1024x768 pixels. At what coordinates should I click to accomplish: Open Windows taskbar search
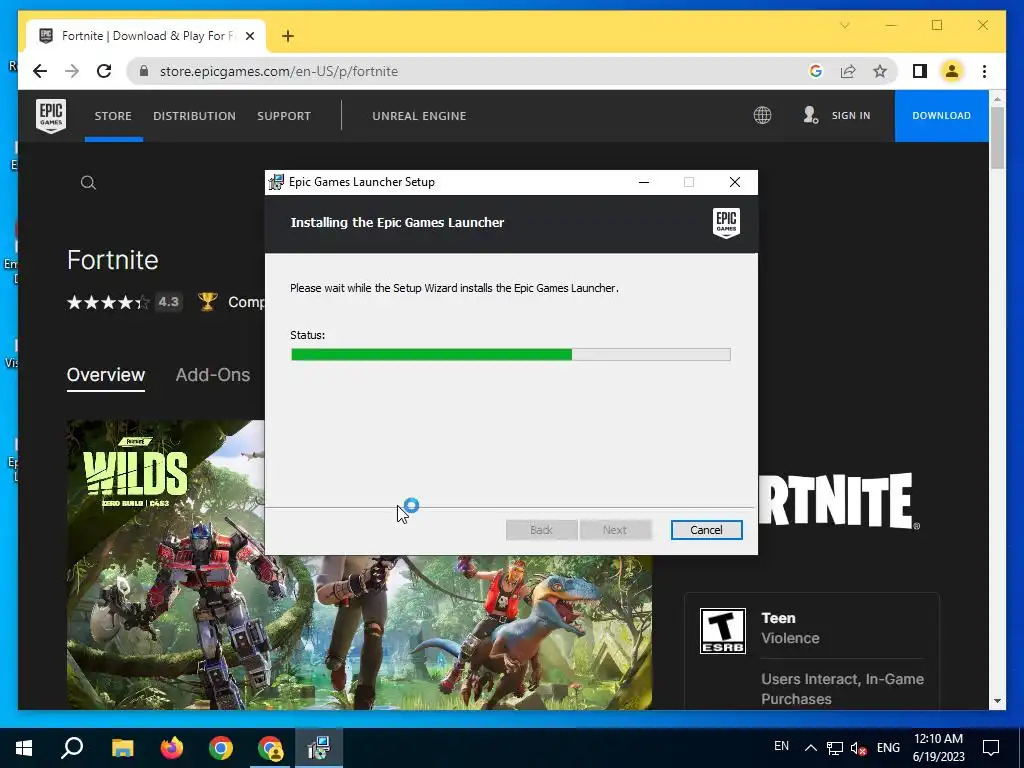click(72, 748)
